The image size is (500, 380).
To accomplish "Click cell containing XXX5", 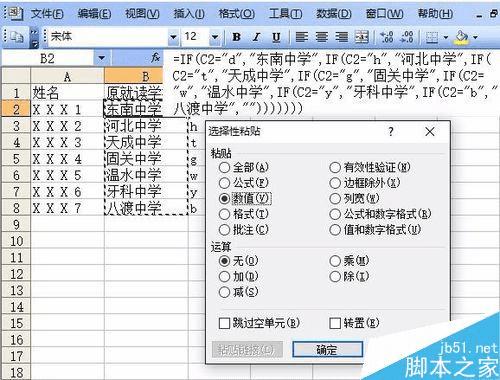I will click(67, 175).
